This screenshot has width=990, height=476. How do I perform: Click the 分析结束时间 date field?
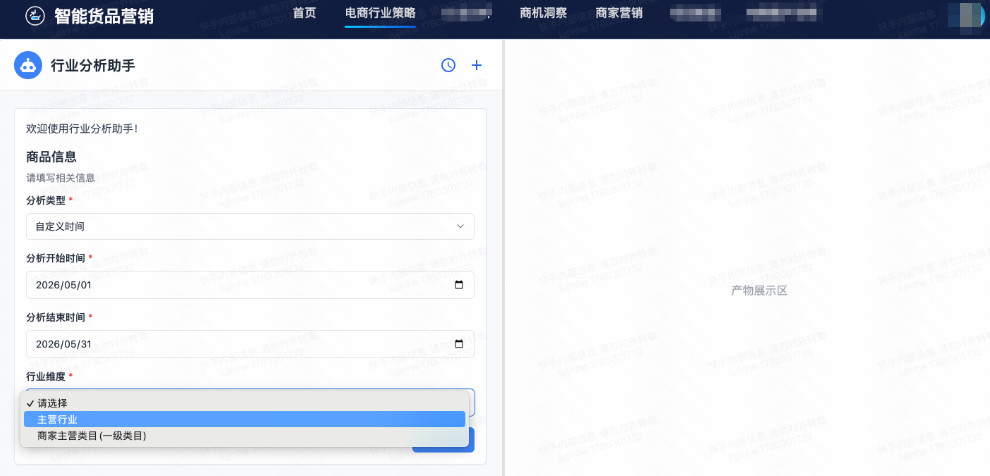[x=250, y=344]
